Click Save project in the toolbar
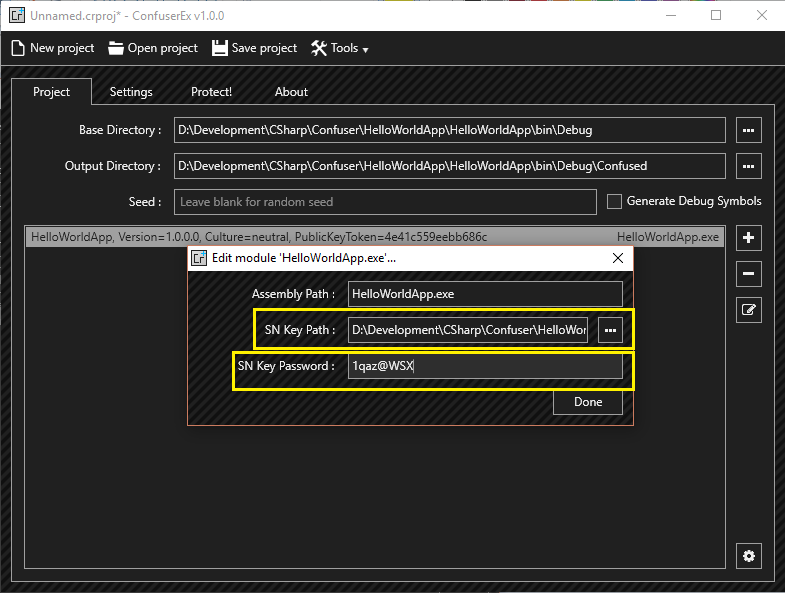The height and width of the screenshot is (593, 785). click(x=254, y=48)
